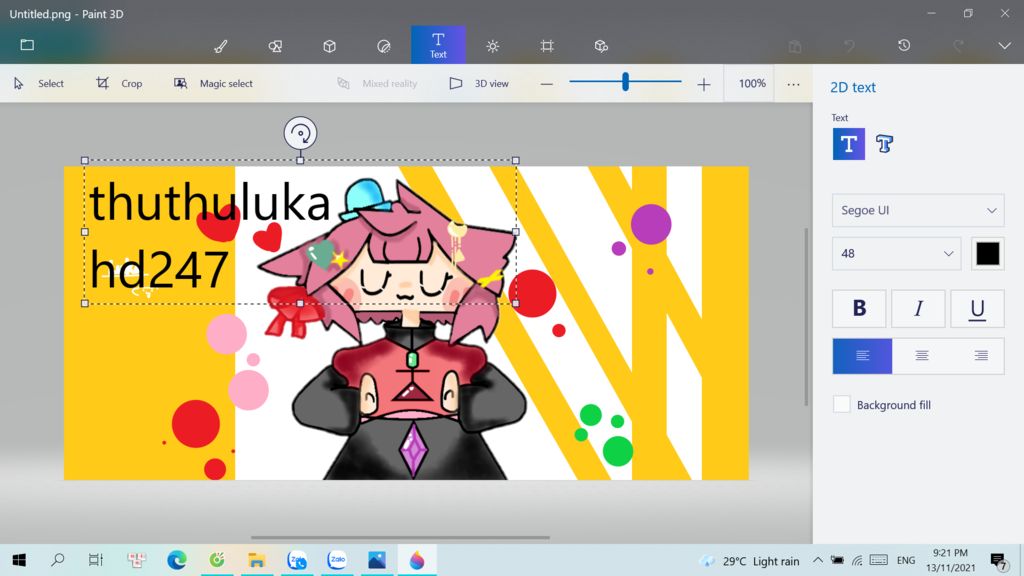Activate Magic select
This screenshot has width=1024, height=576.
(x=213, y=84)
